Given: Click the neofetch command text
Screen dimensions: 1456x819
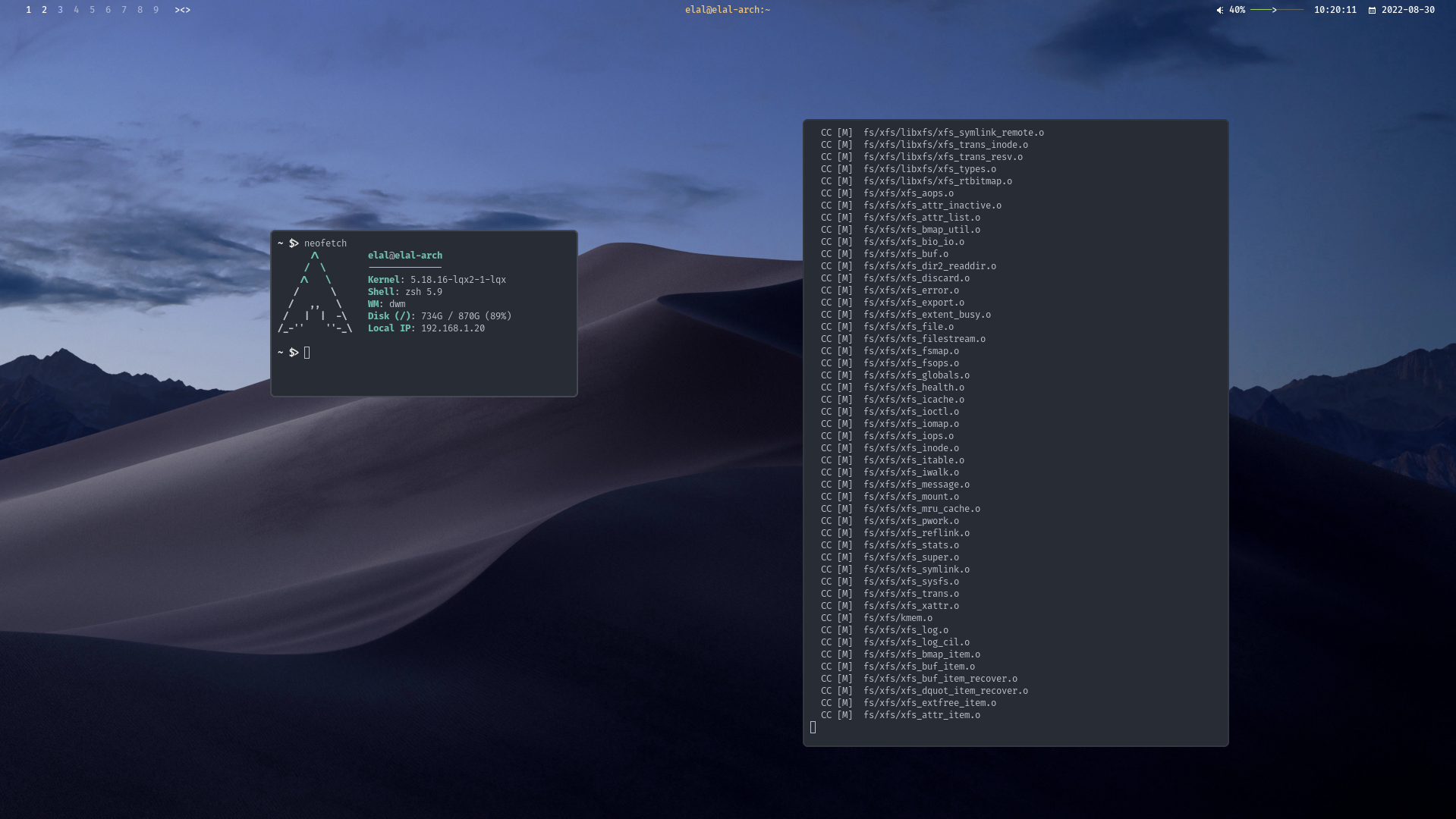Looking at the screenshot, I should click(x=325, y=243).
